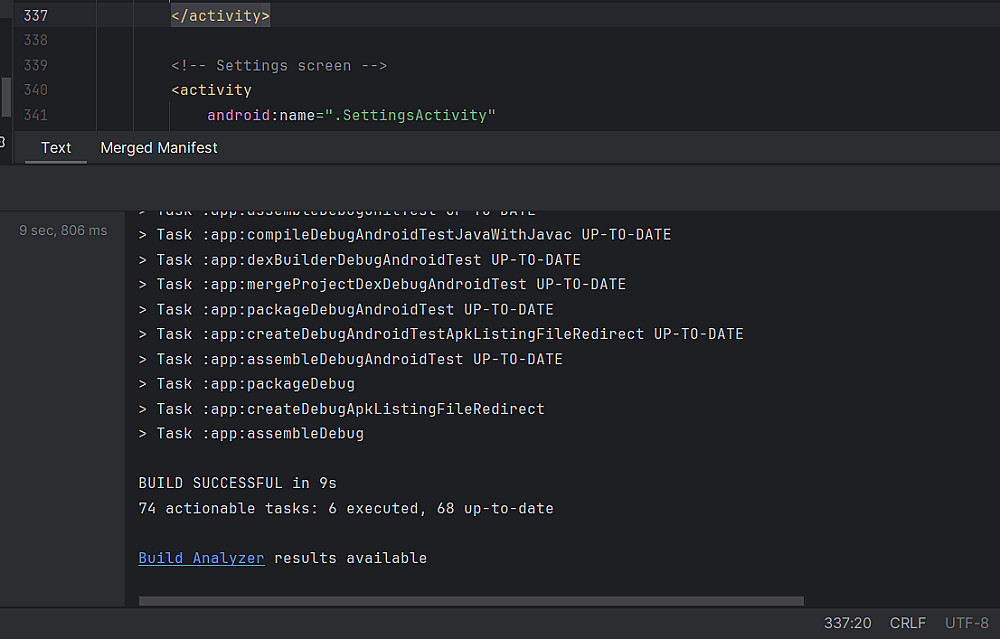Switch to the Merged Manifest tab
1000x639 pixels.
pyautogui.click(x=158, y=148)
